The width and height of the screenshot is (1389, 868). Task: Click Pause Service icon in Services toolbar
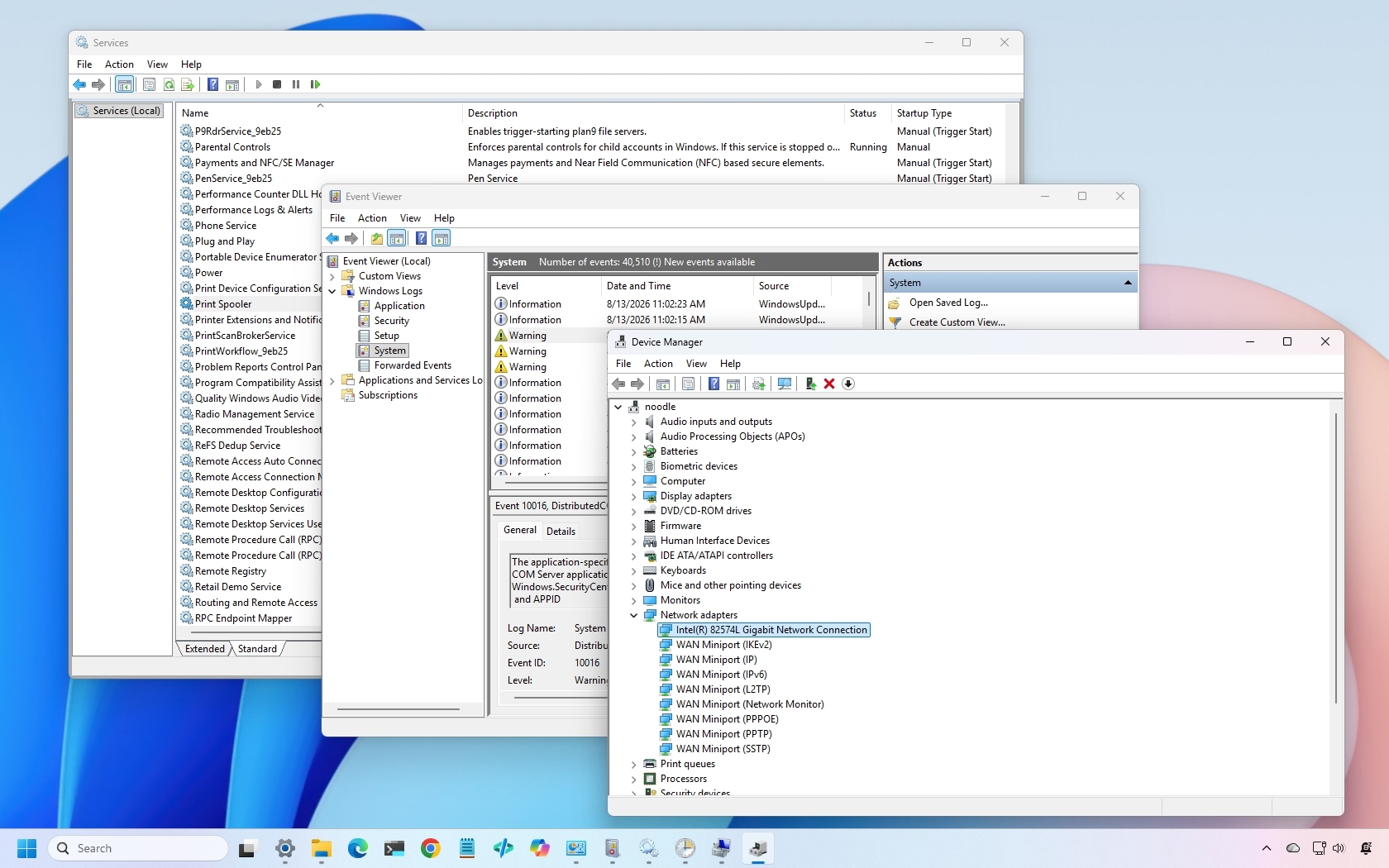296,84
